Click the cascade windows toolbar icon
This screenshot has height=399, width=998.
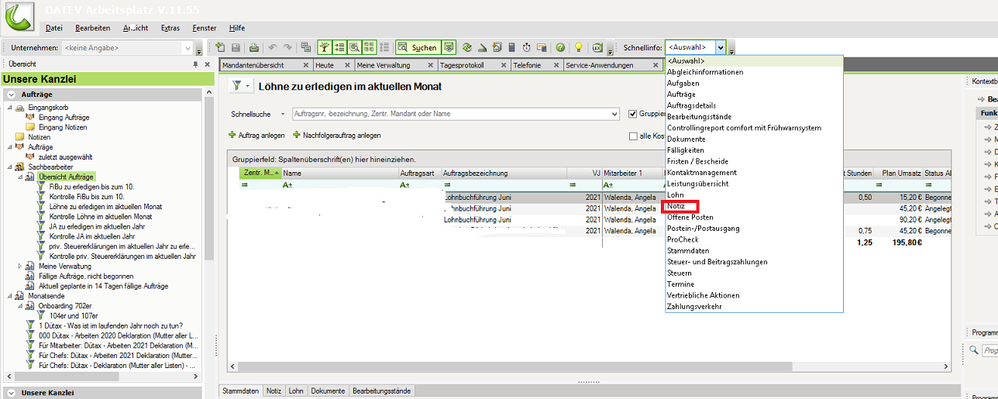tap(306, 48)
